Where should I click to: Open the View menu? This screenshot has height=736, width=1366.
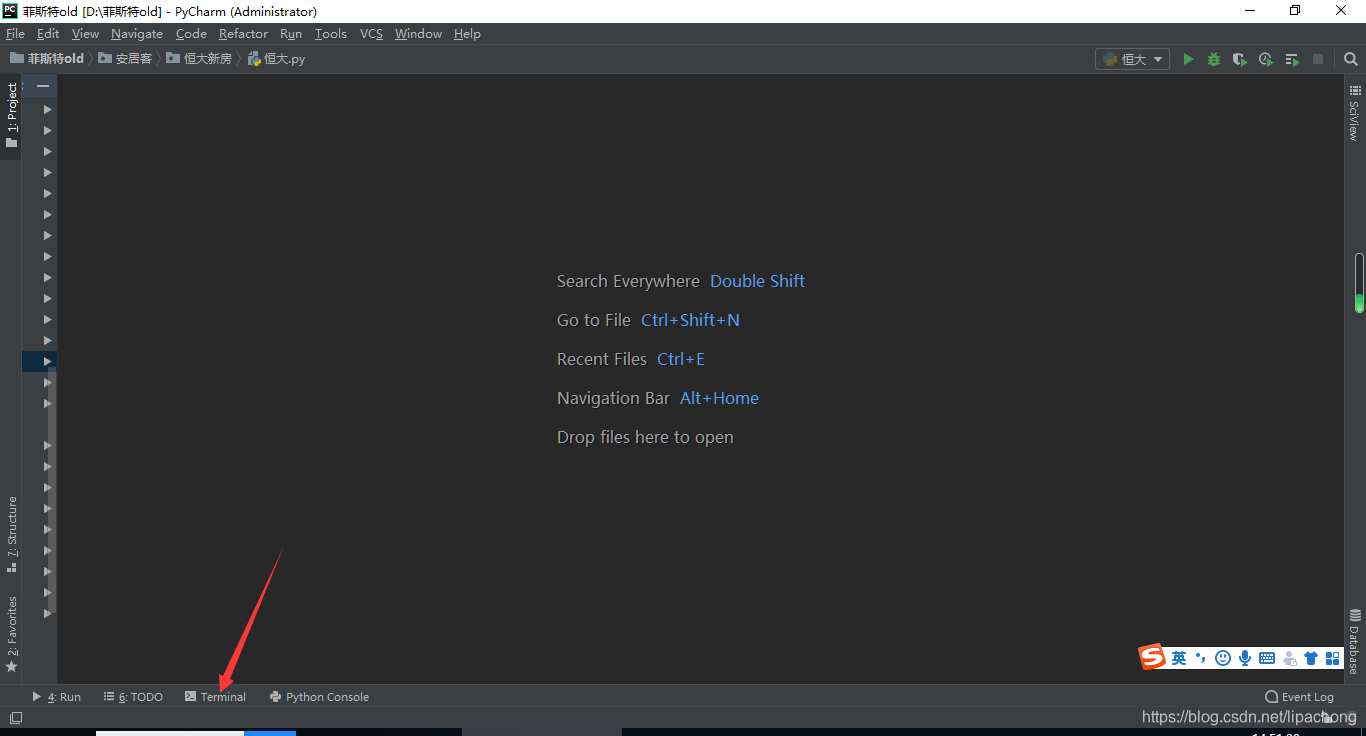(x=85, y=34)
